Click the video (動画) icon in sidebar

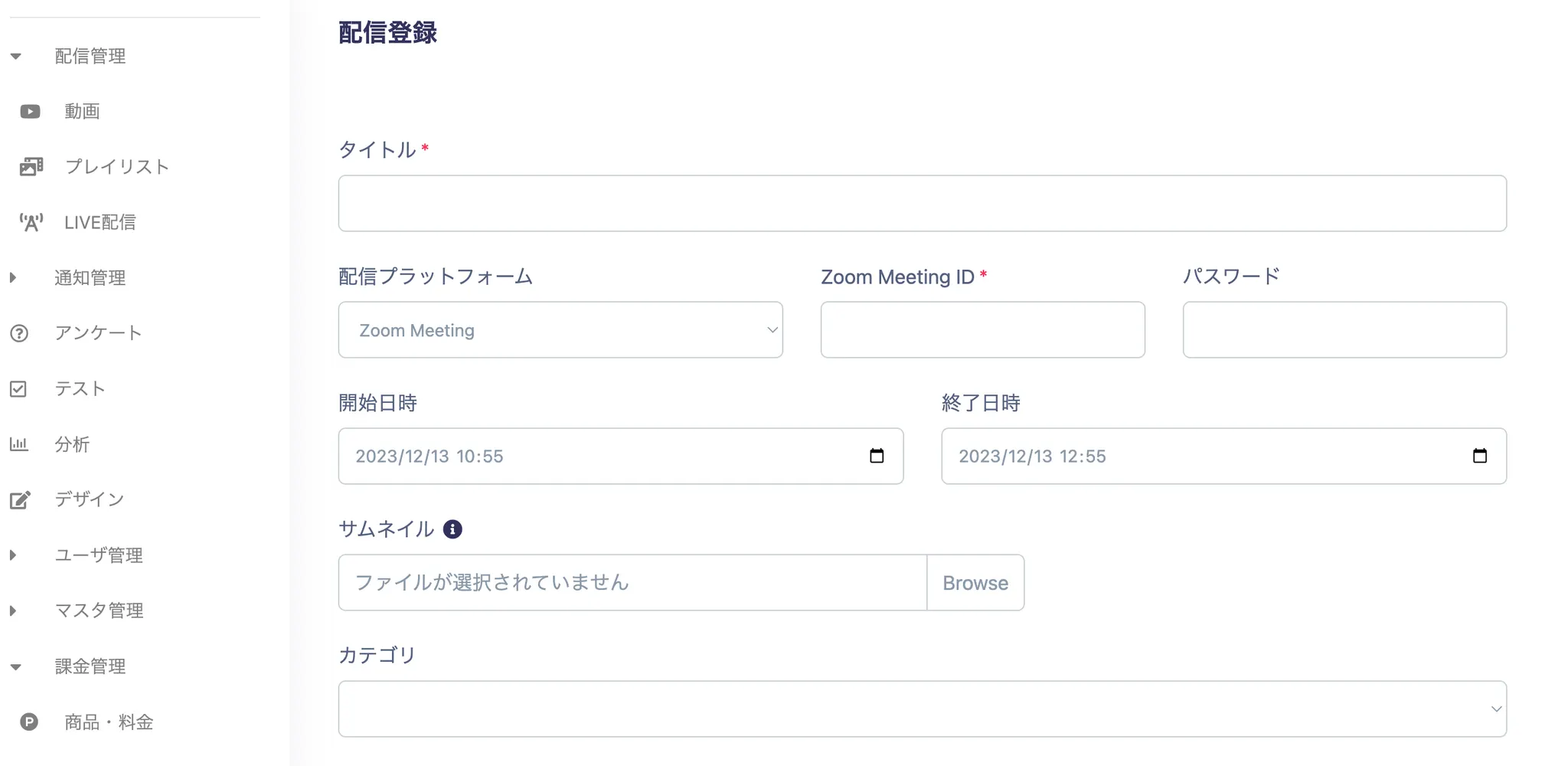(x=31, y=112)
